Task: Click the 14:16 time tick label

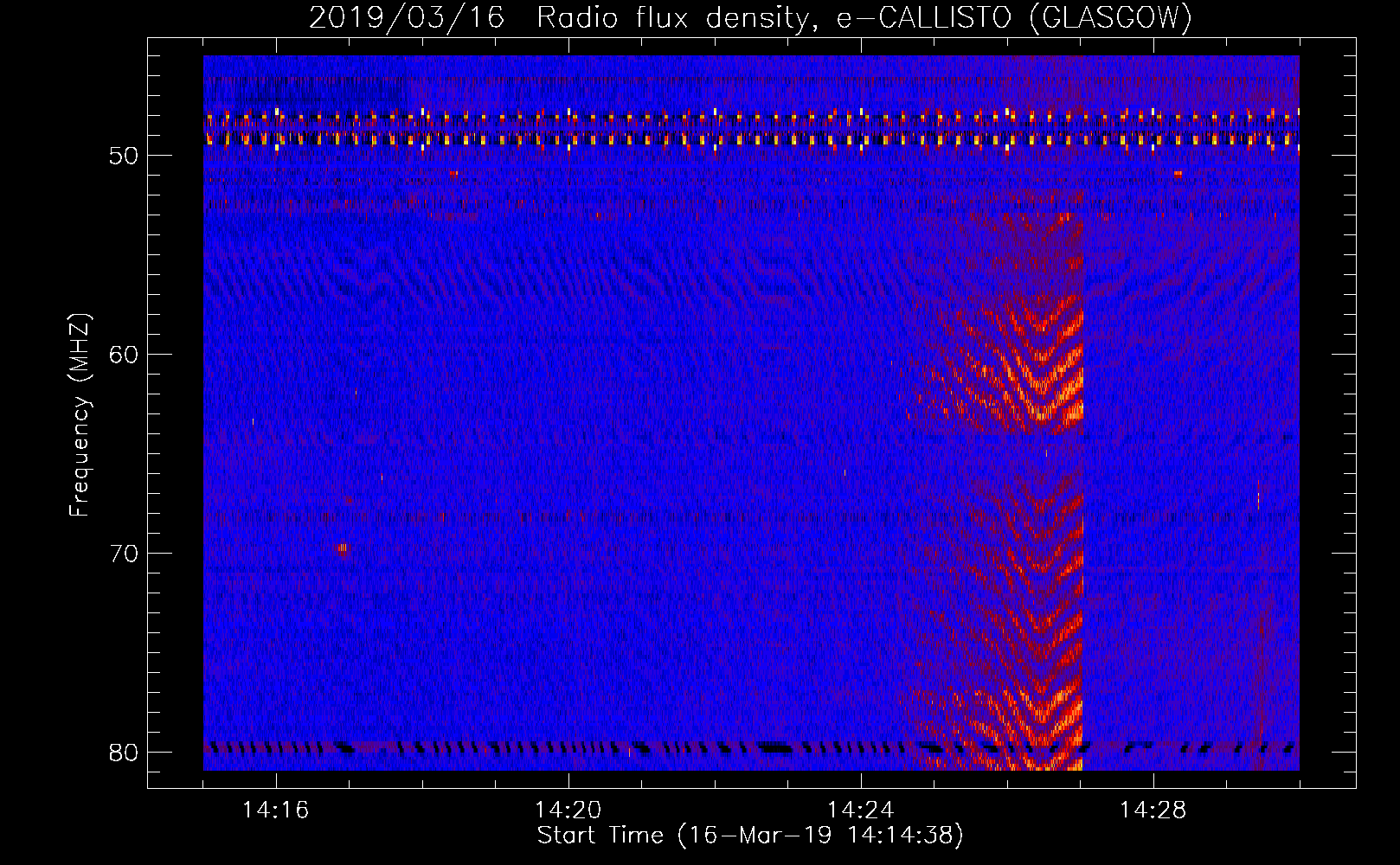Action: coord(275,811)
